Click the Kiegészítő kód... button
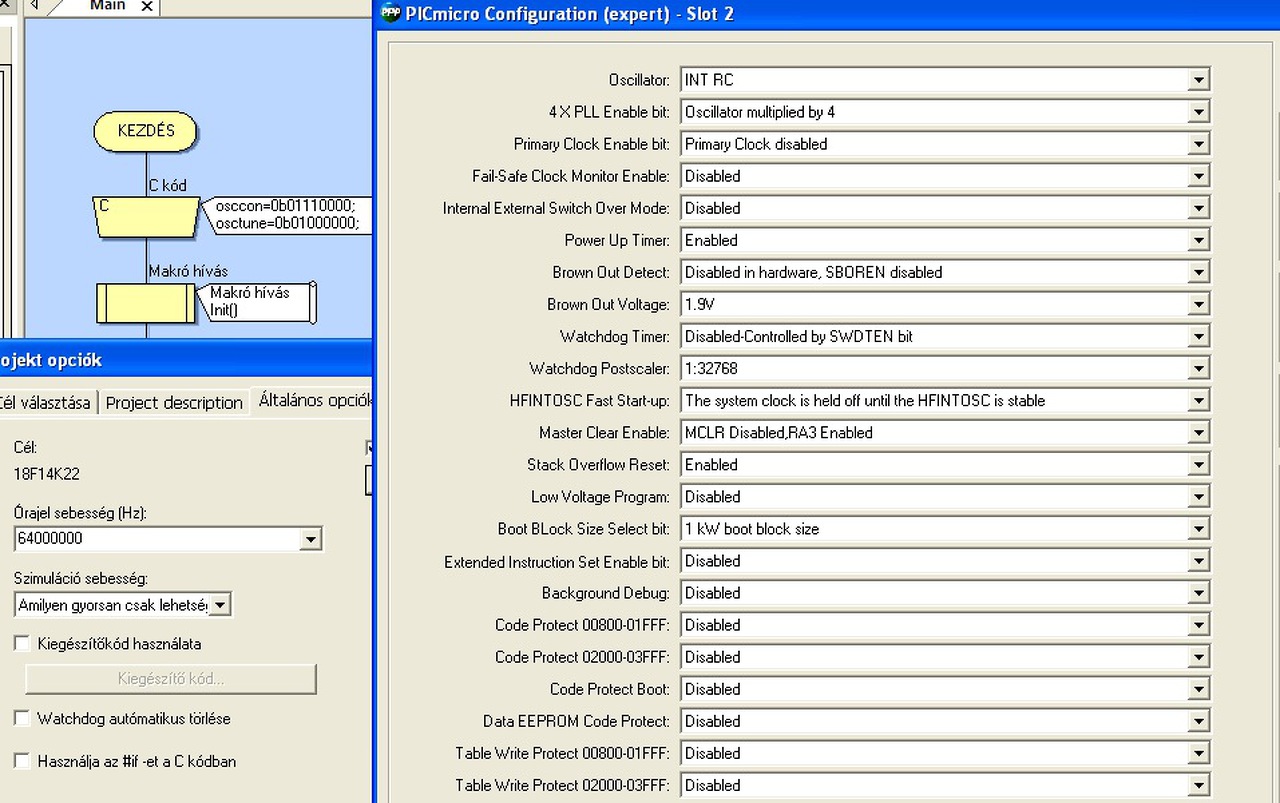 pos(171,679)
